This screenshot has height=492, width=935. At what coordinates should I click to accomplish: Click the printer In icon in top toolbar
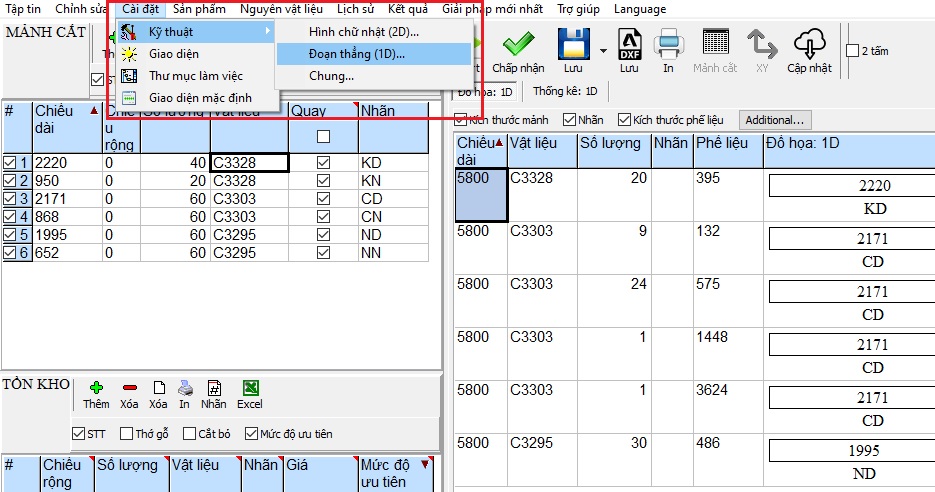click(668, 45)
